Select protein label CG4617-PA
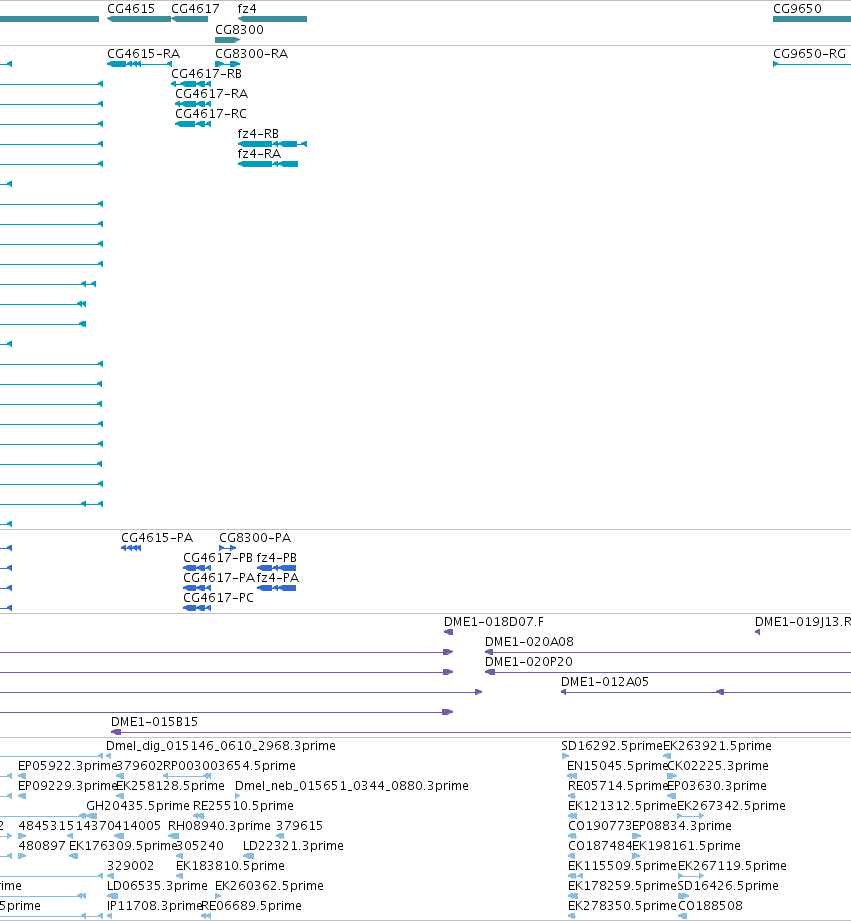 pos(219,578)
